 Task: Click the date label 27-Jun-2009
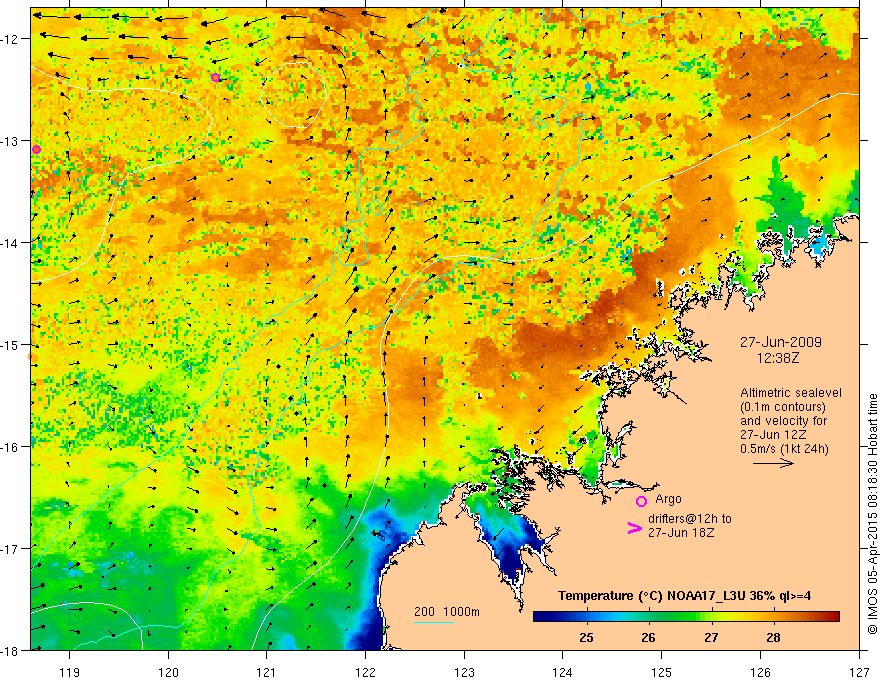coord(781,342)
